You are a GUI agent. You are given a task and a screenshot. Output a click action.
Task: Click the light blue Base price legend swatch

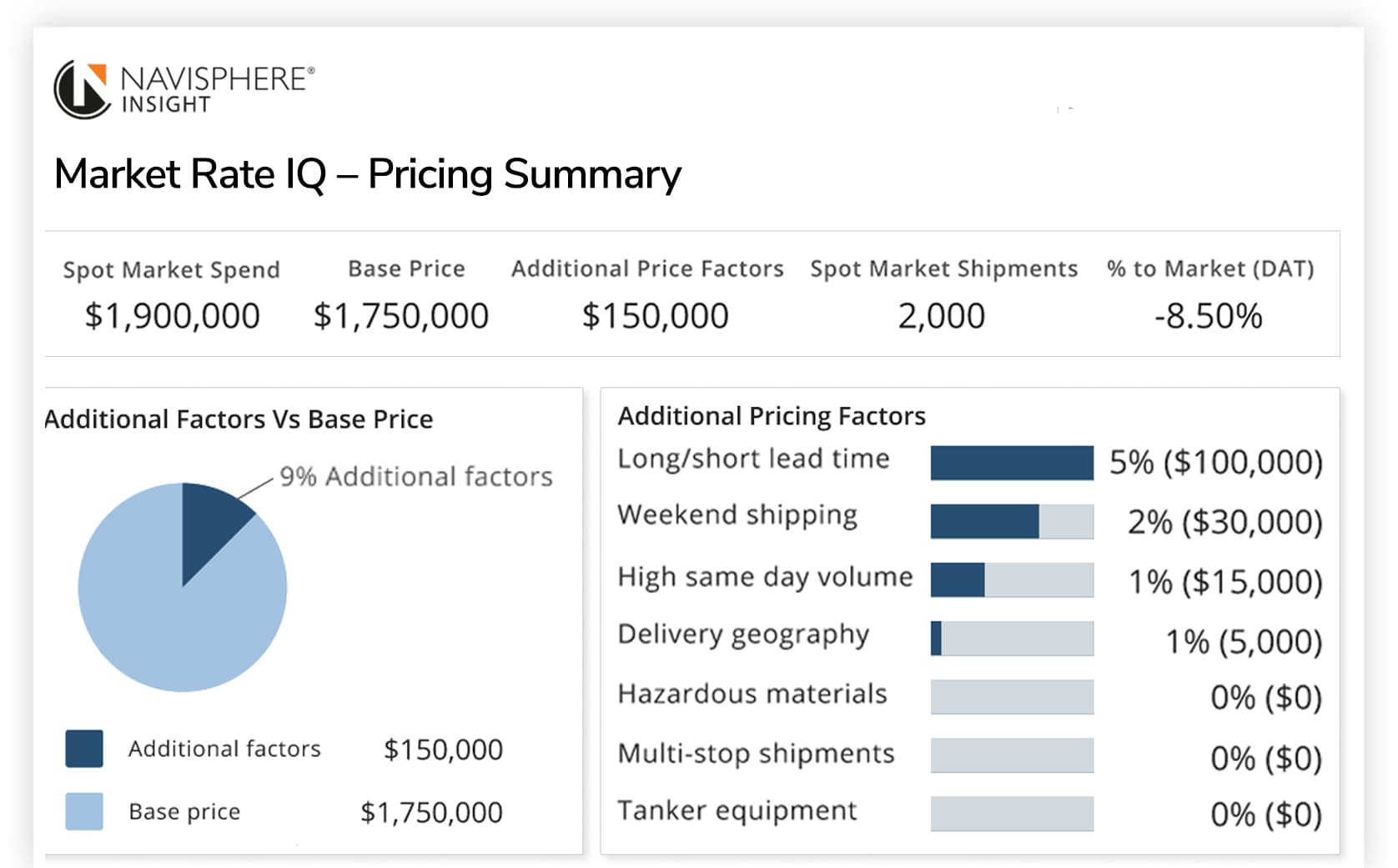(x=84, y=811)
